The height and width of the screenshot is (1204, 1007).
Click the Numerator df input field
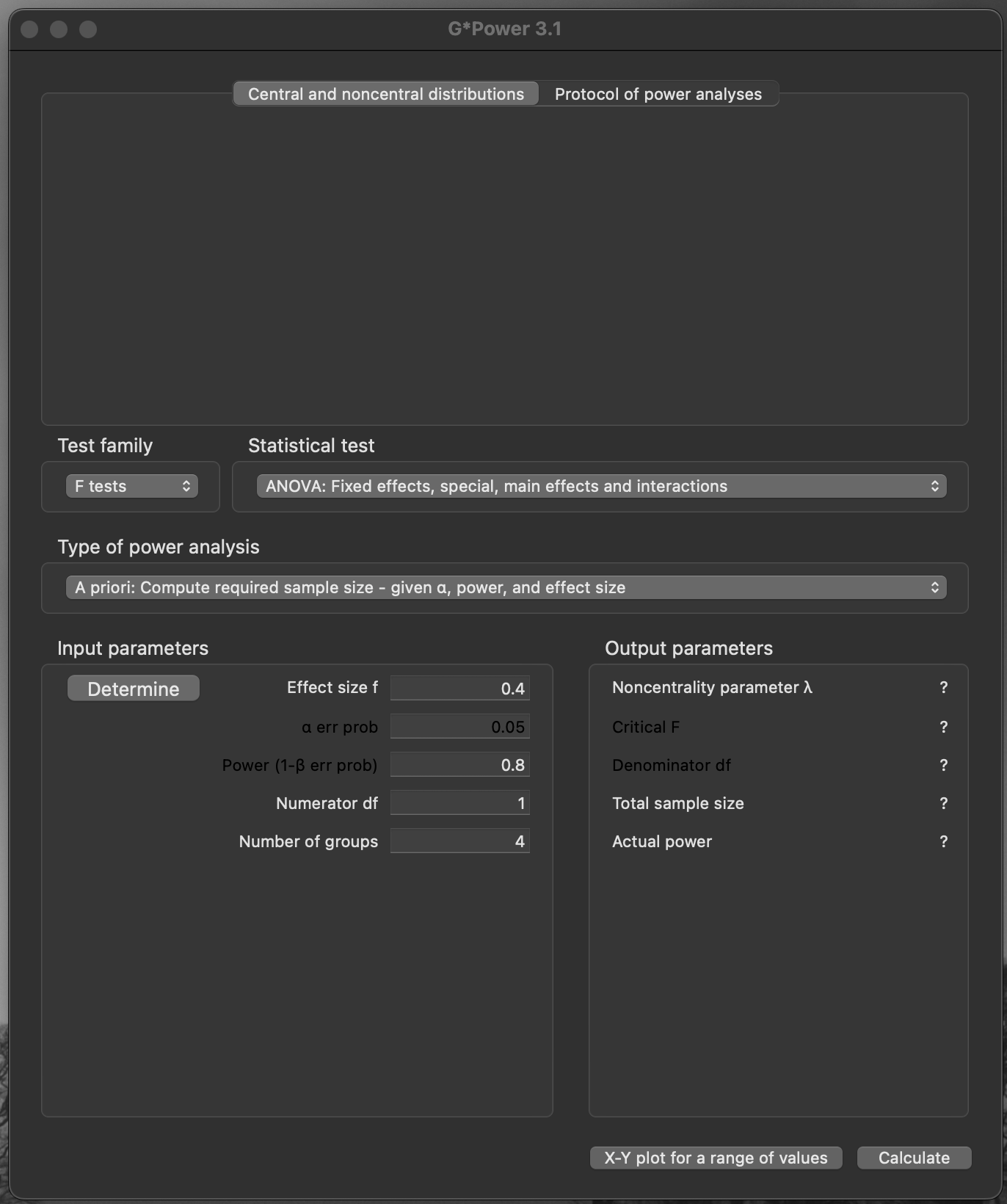[x=460, y=803]
